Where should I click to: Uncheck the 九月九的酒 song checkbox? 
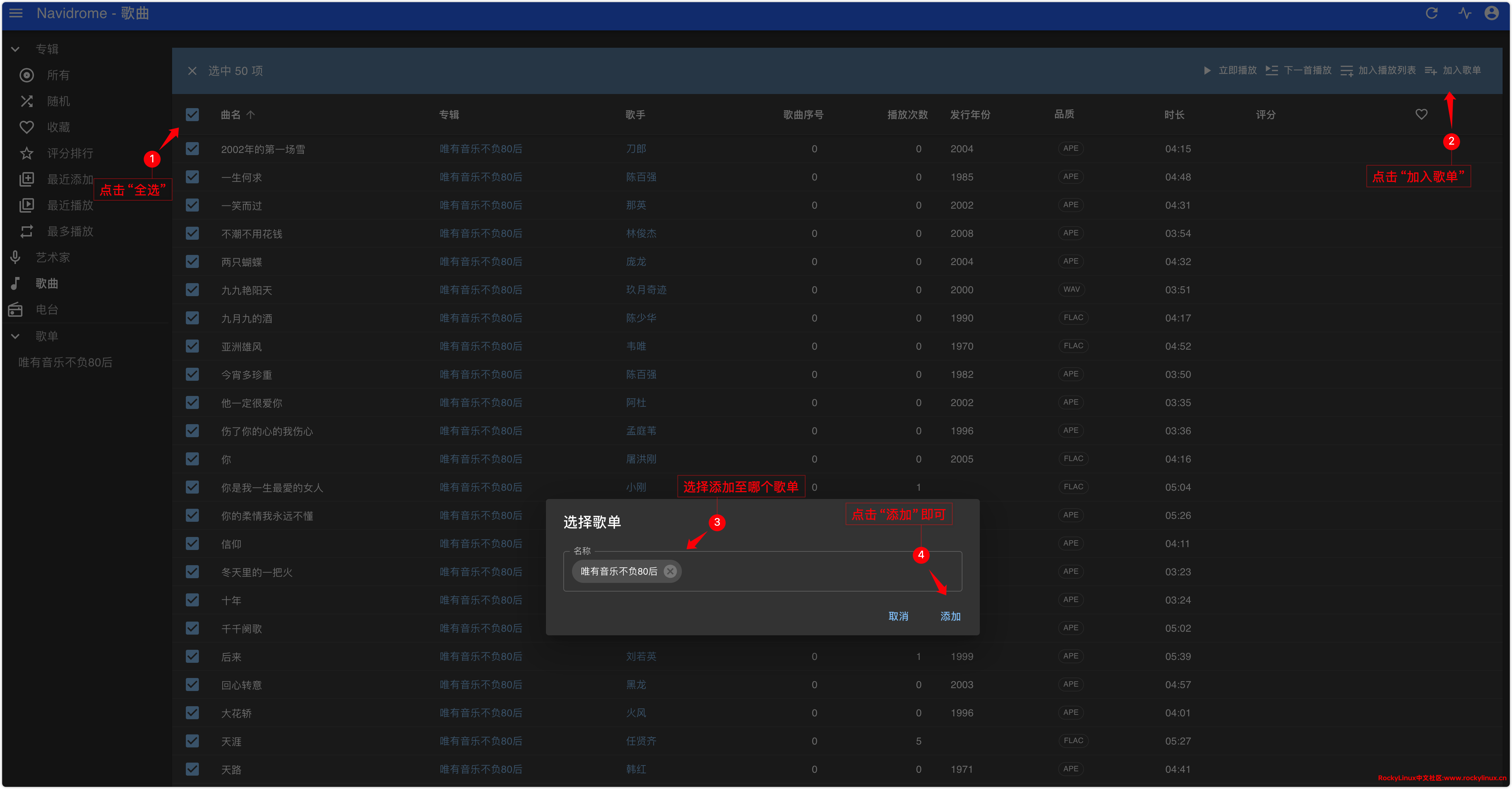point(192,318)
